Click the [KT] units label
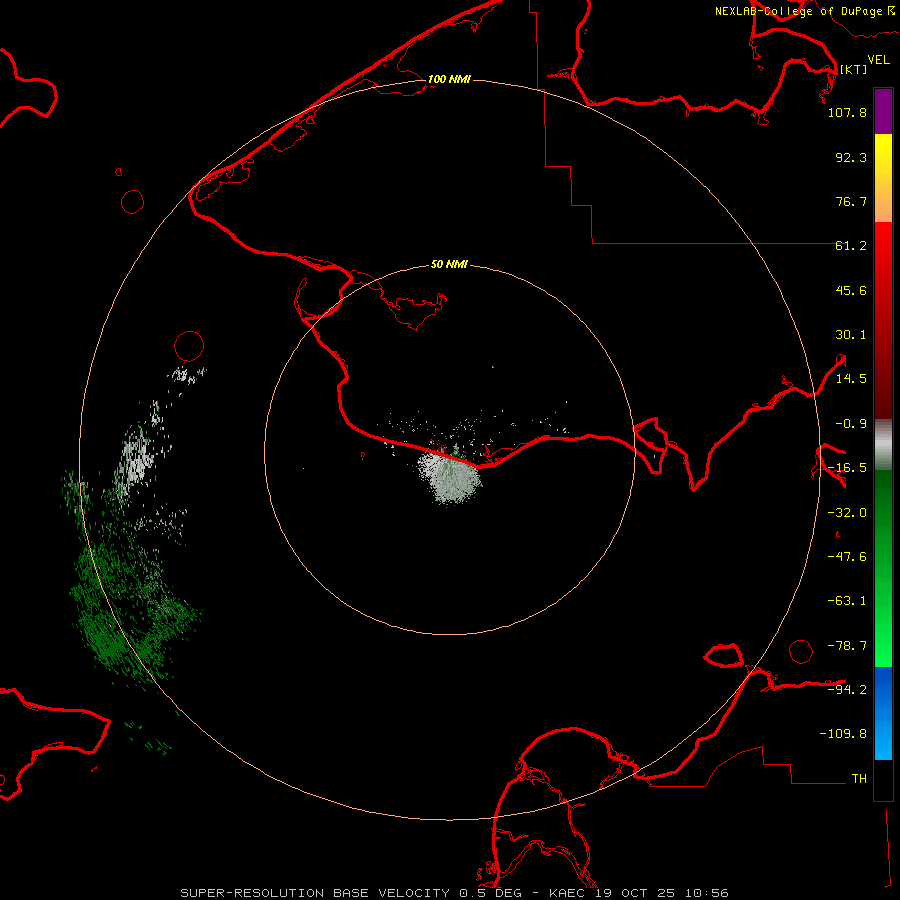This screenshot has height=900, width=900. click(x=853, y=69)
